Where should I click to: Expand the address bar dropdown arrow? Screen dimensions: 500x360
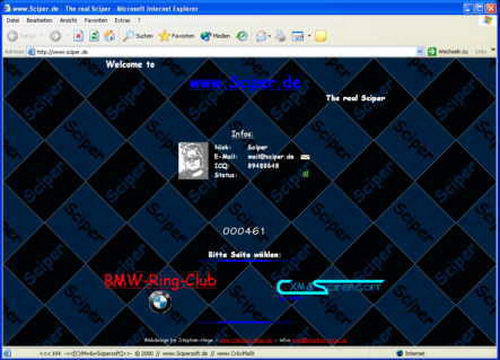coord(420,52)
